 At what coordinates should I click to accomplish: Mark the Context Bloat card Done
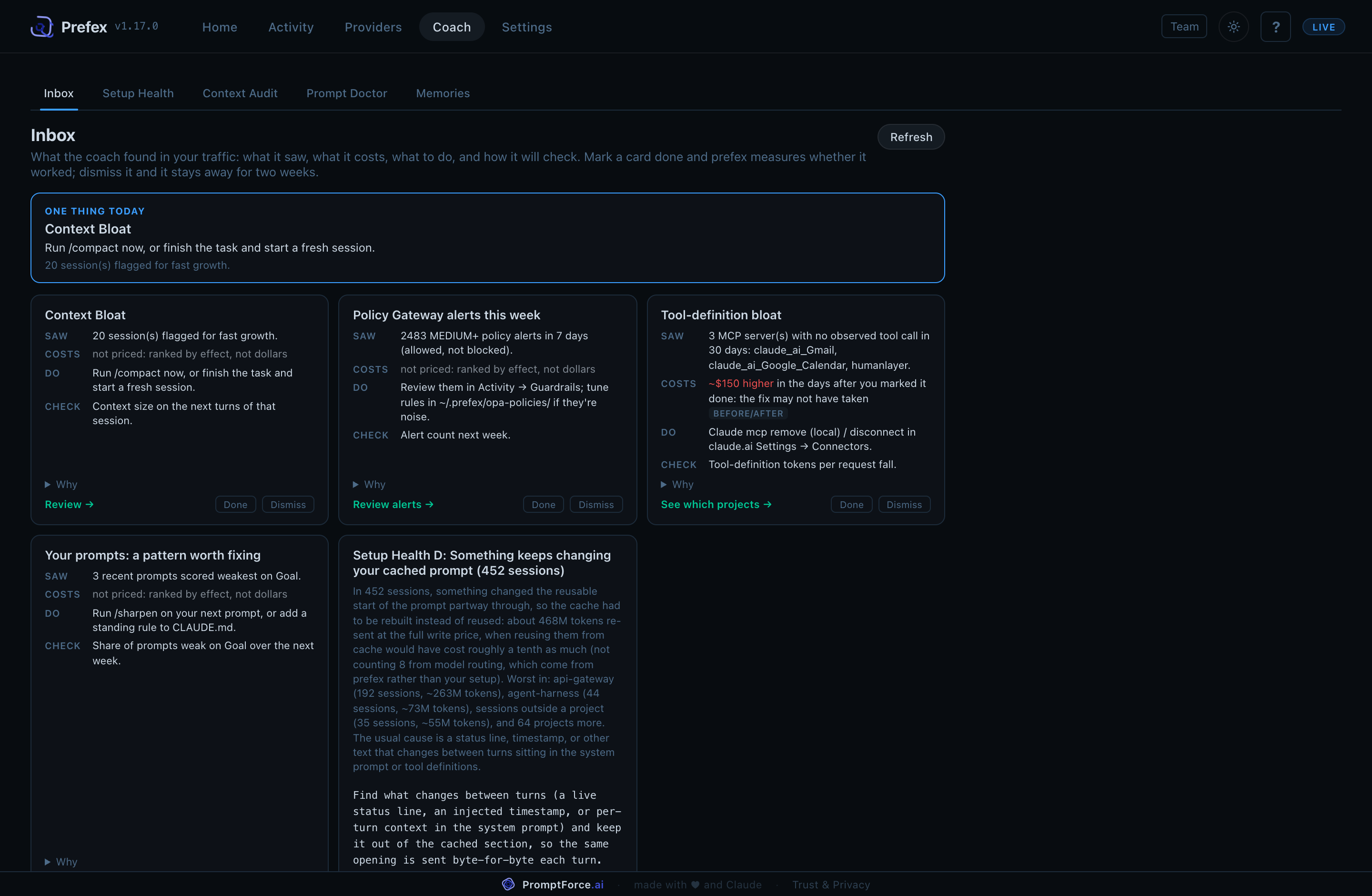(235, 504)
